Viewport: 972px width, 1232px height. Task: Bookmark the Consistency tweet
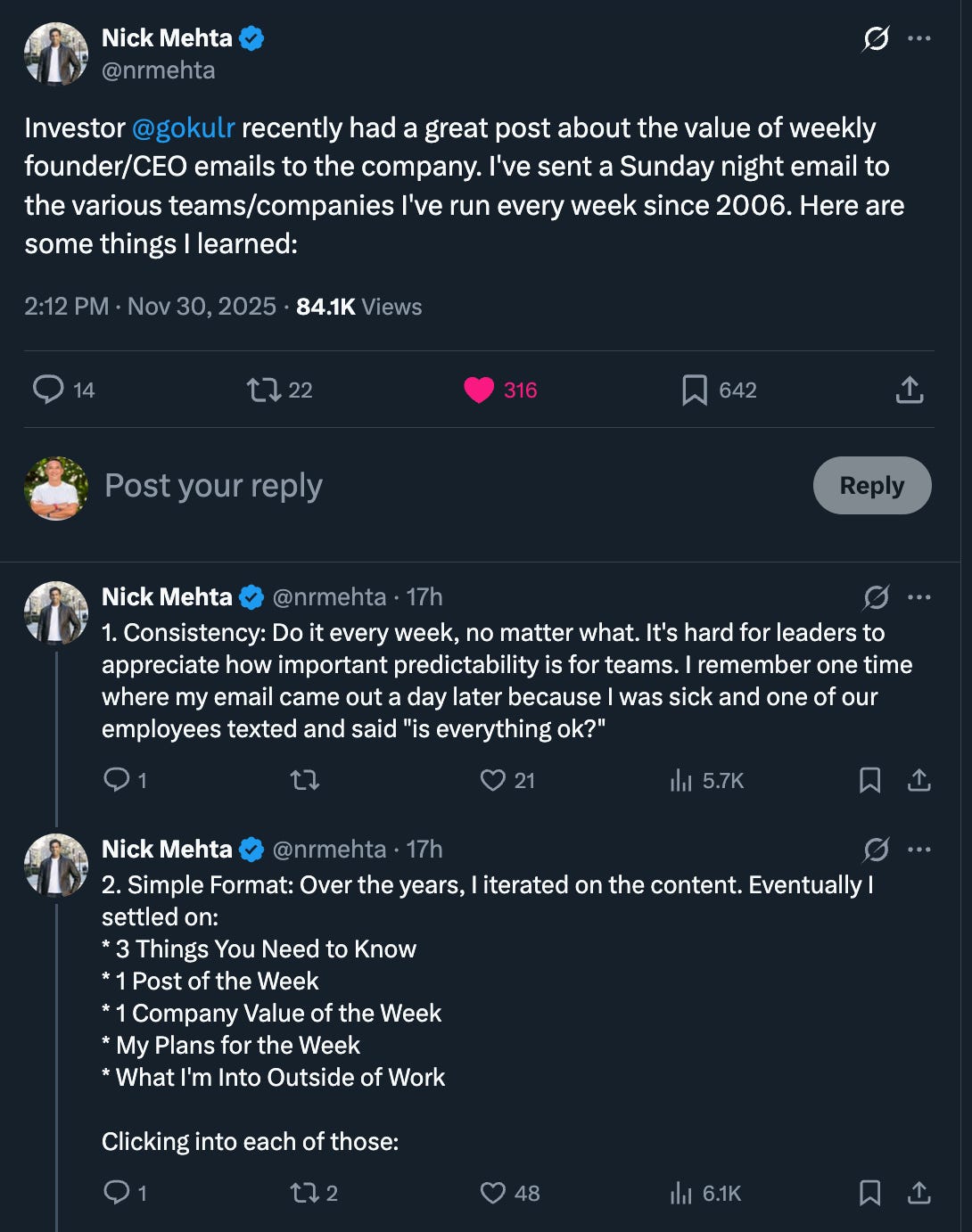tap(869, 780)
